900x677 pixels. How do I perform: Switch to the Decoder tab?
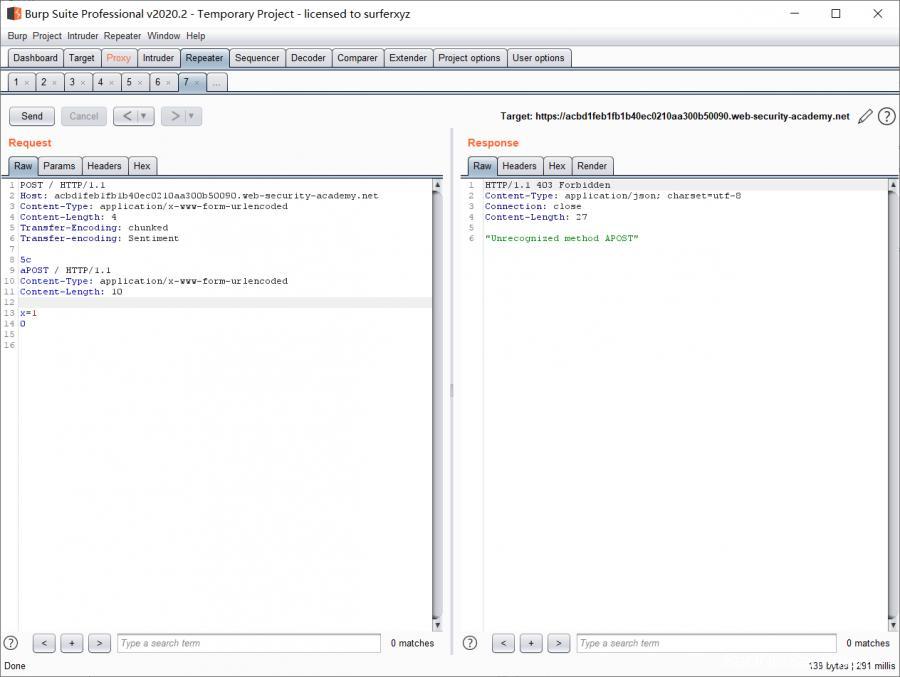pos(308,58)
